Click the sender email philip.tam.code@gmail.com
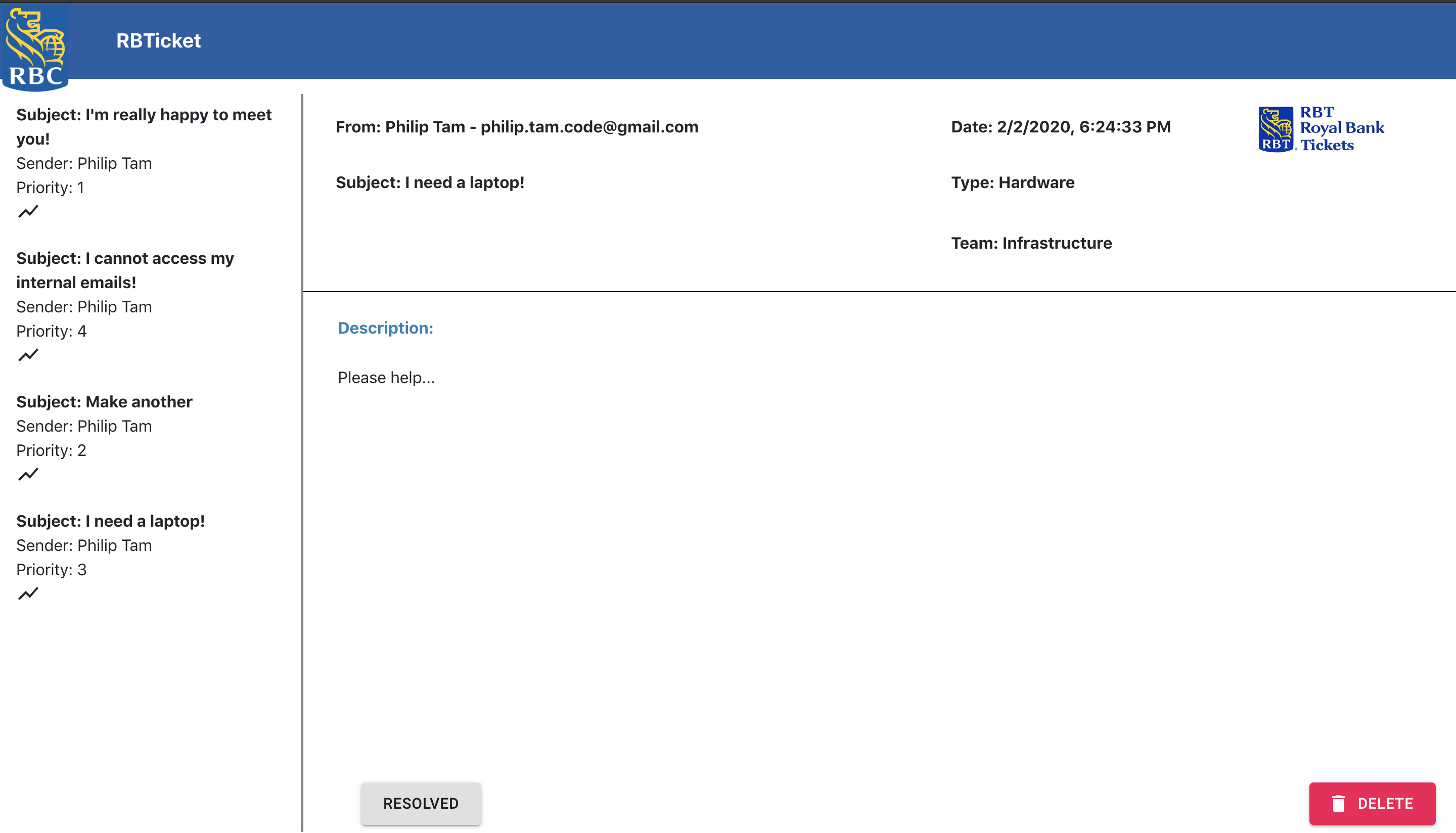This screenshot has width=1456, height=833. point(588,127)
